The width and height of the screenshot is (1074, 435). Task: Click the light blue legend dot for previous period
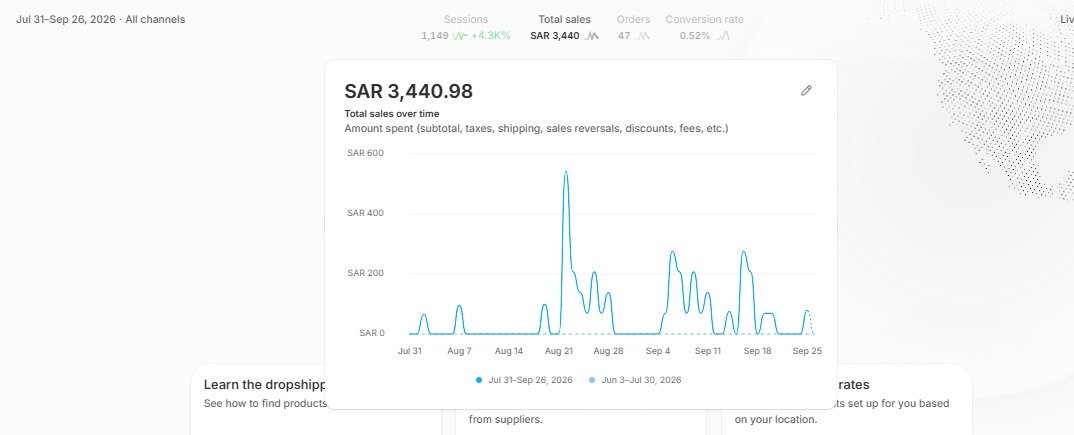click(x=592, y=380)
